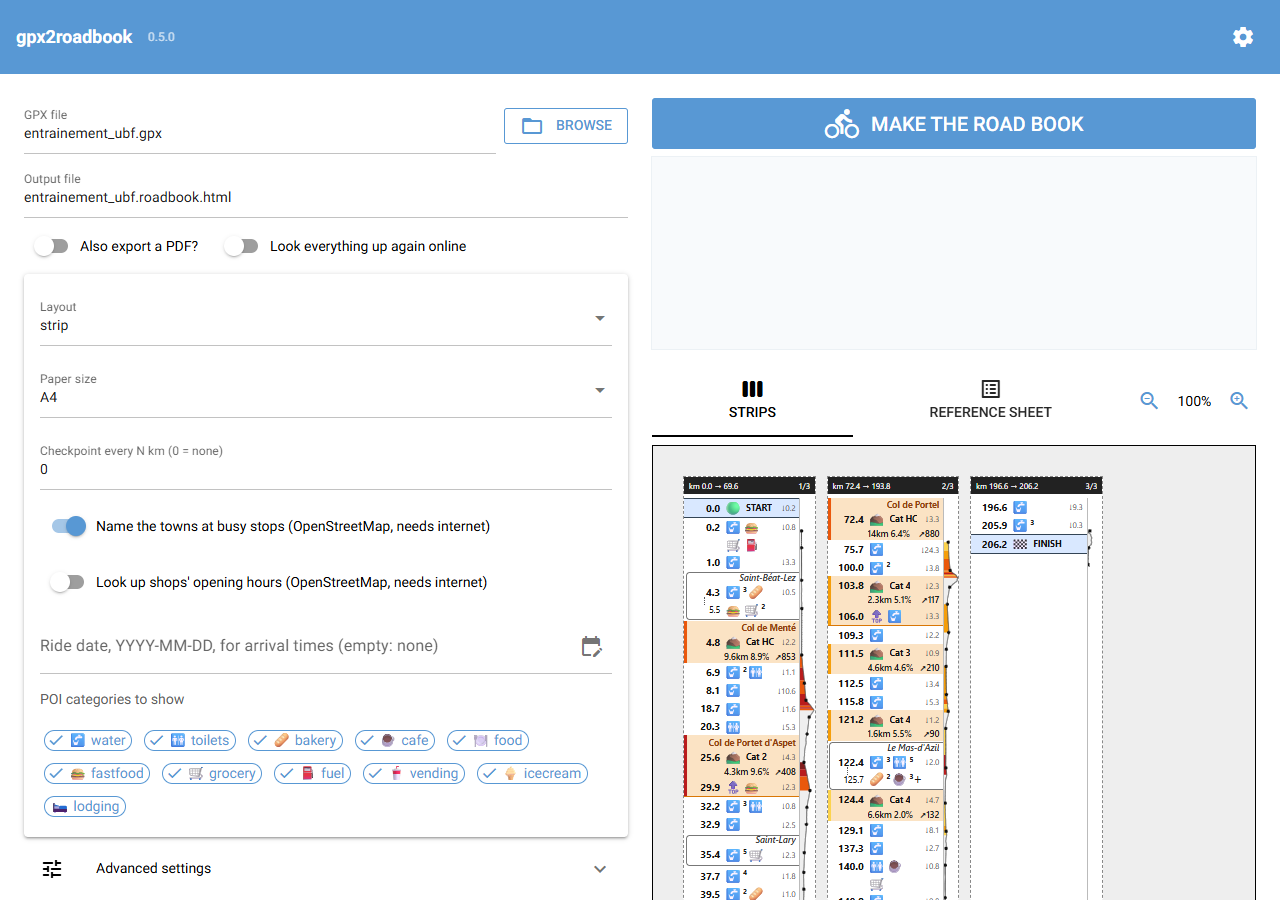Click the water icon at km 75.7

876,550
